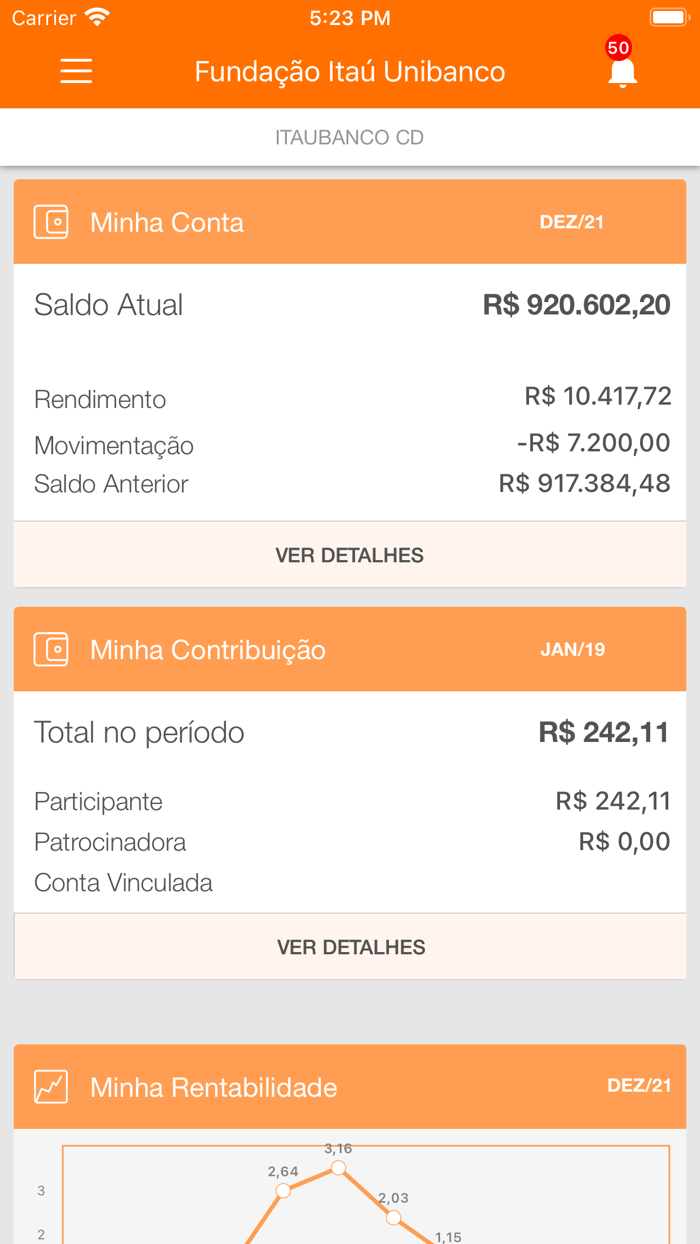This screenshot has height=1244, width=700.
Task: Select the chart icon on Minha Rentabilidade
Action: [x=51, y=1087]
